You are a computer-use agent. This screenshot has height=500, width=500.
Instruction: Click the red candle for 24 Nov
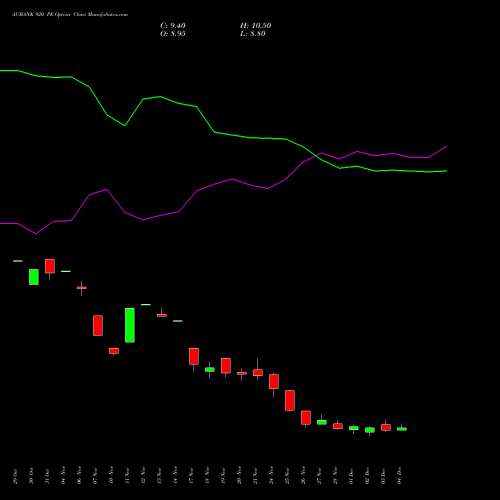click(274, 381)
